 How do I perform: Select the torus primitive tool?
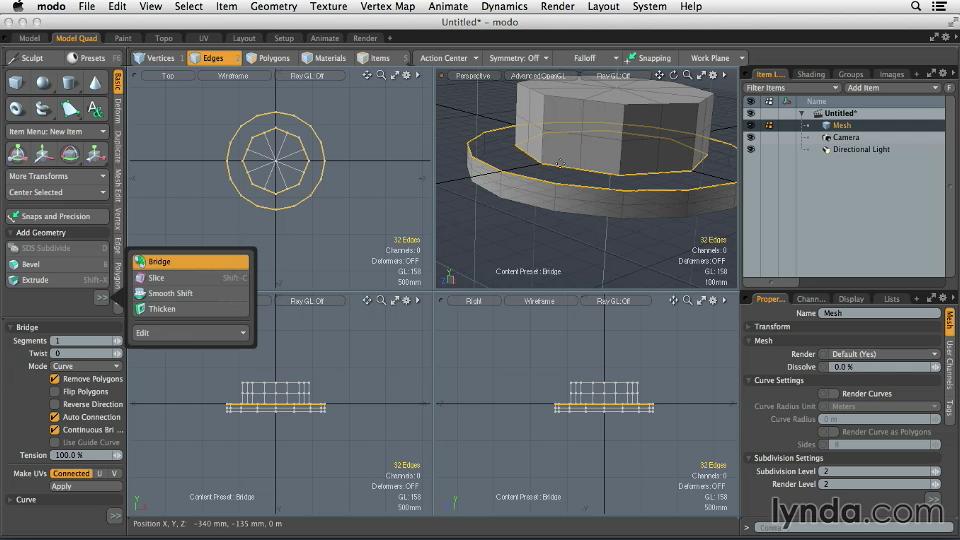17,109
